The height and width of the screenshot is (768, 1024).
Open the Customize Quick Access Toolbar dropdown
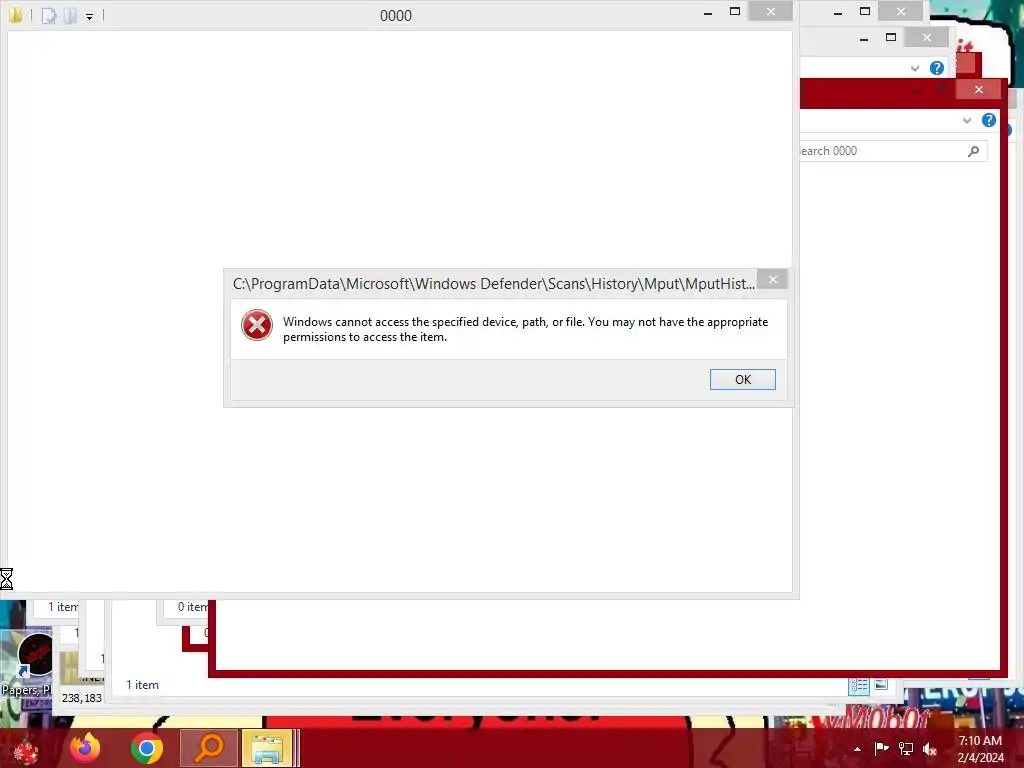tap(89, 16)
